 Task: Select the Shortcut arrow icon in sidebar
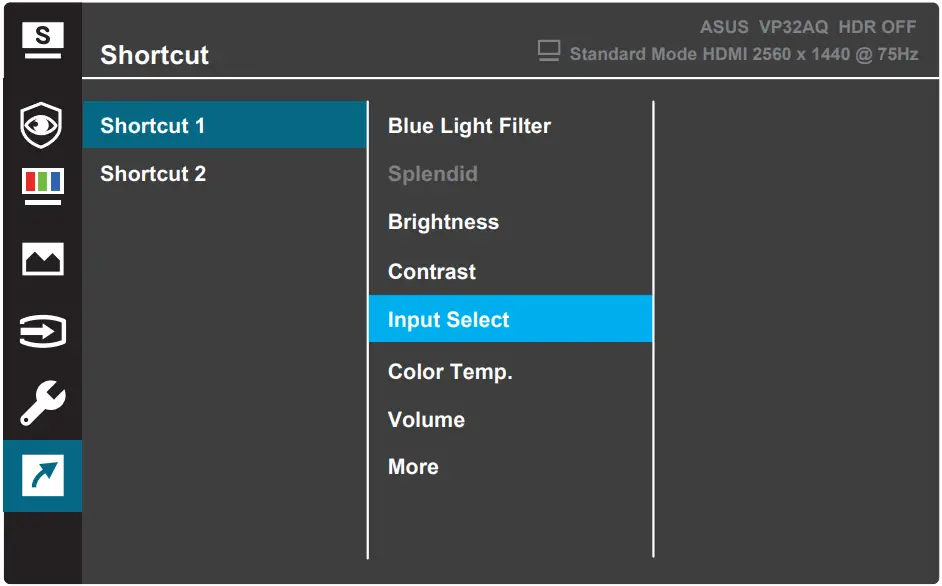(41, 477)
